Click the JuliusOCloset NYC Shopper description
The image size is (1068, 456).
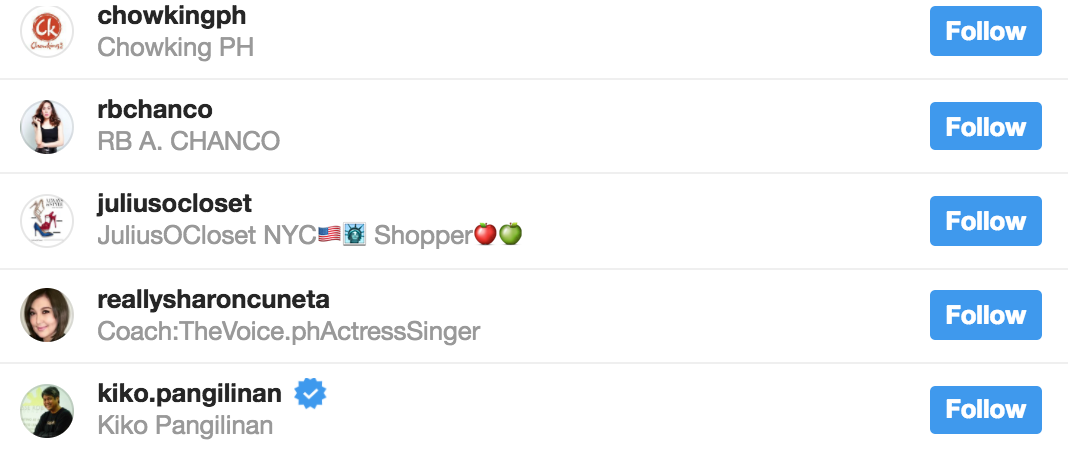click(x=310, y=236)
